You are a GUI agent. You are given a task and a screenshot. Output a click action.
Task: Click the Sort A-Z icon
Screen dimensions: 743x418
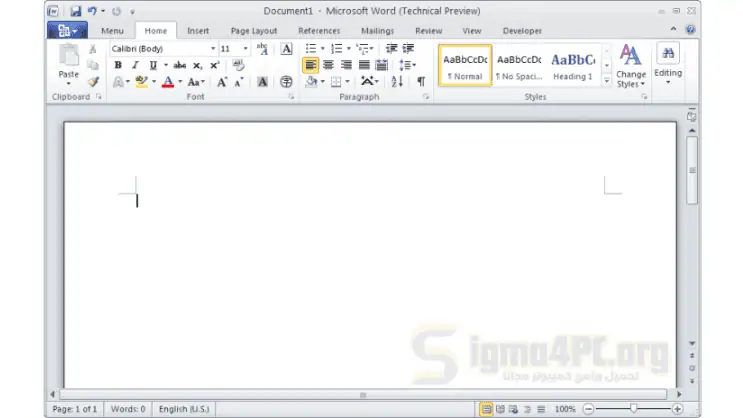397,82
